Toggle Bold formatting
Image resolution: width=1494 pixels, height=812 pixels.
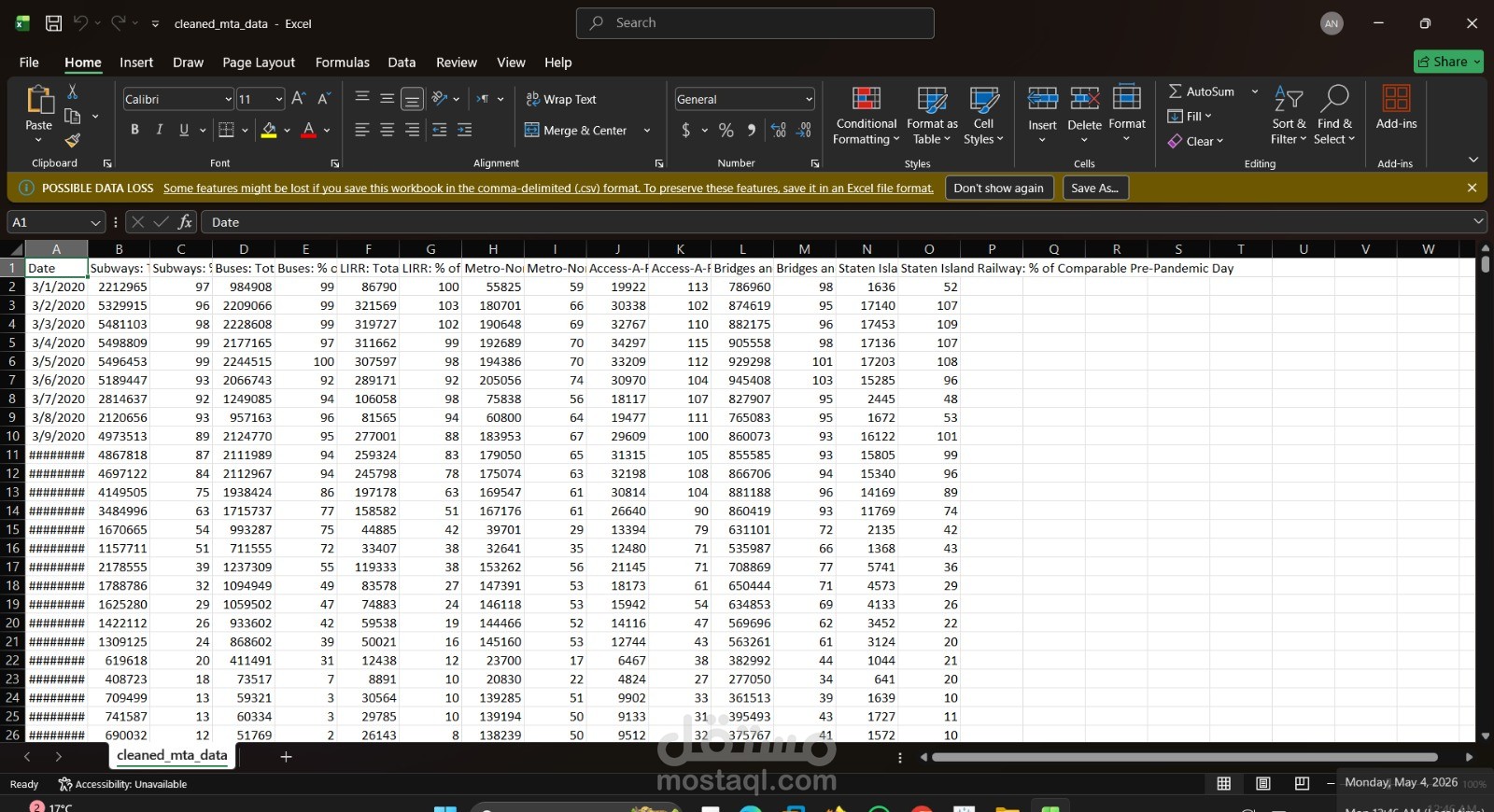coord(134,130)
